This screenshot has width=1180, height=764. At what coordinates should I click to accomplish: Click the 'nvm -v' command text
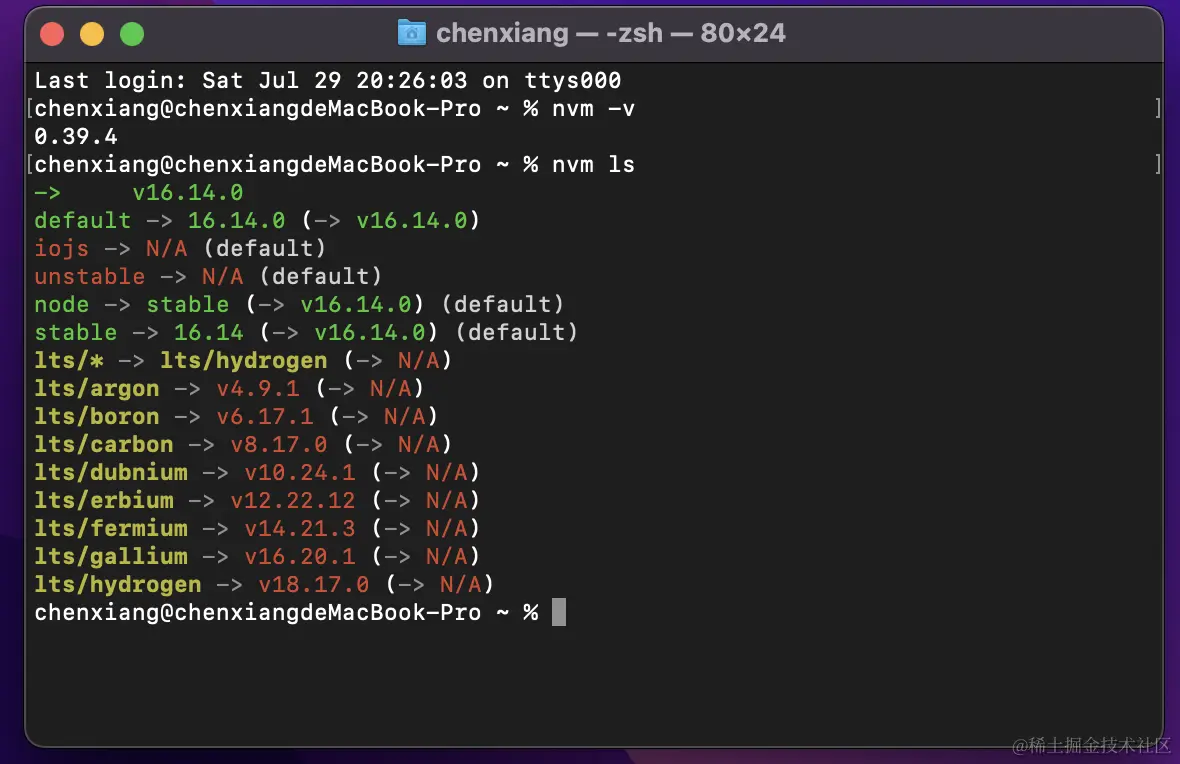(593, 108)
